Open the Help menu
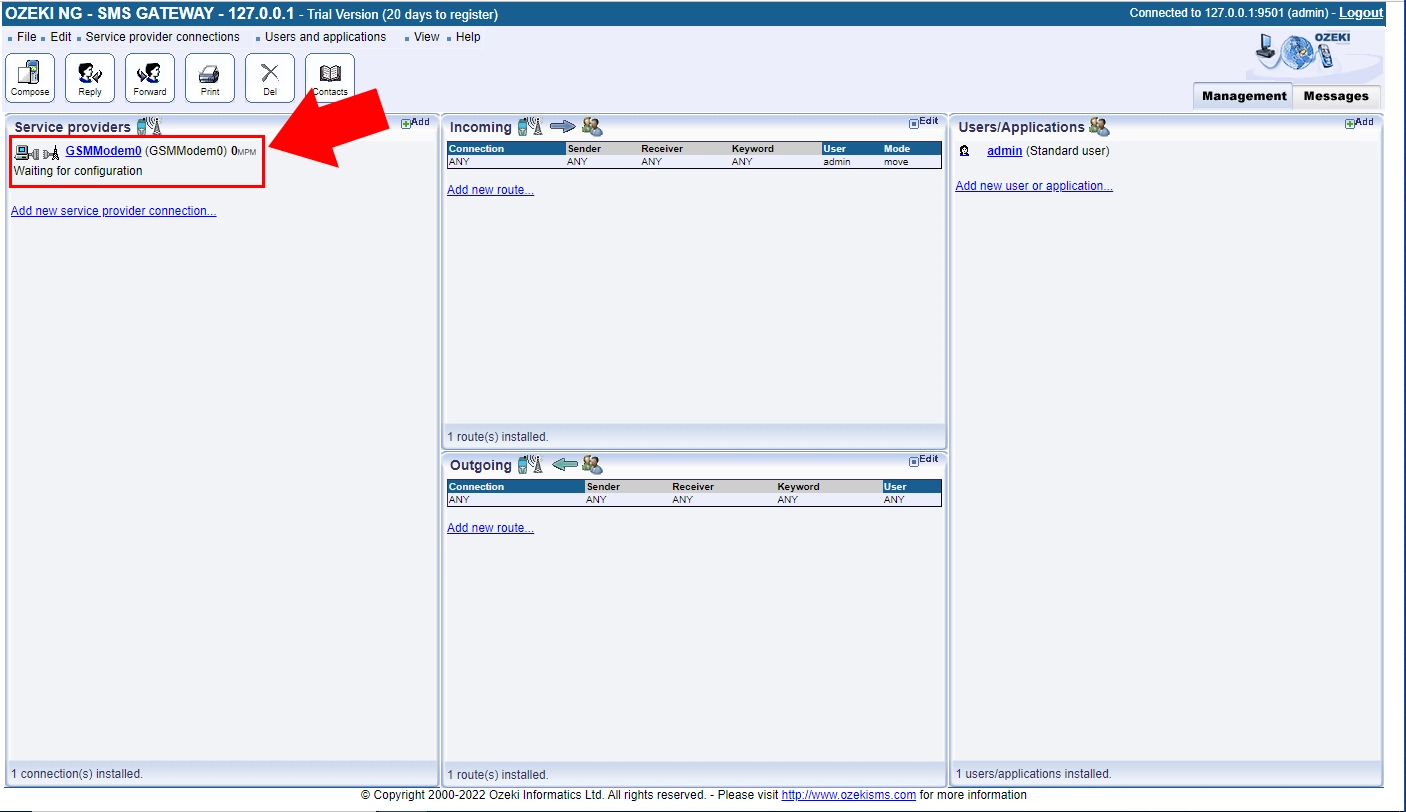Viewport: 1406px width, 812px height. pos(468,37)
